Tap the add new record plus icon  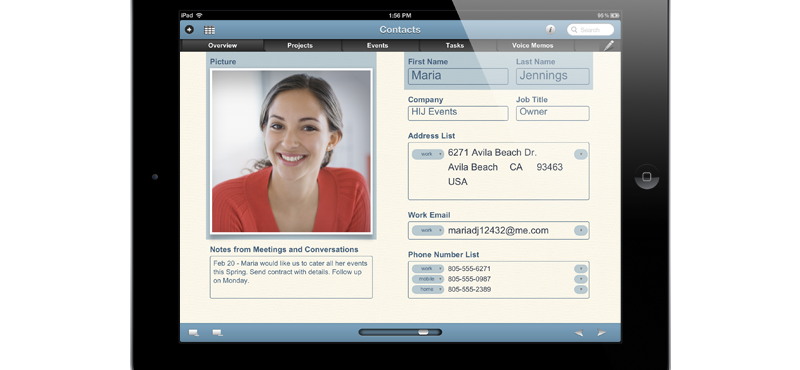tap(189, 30)
